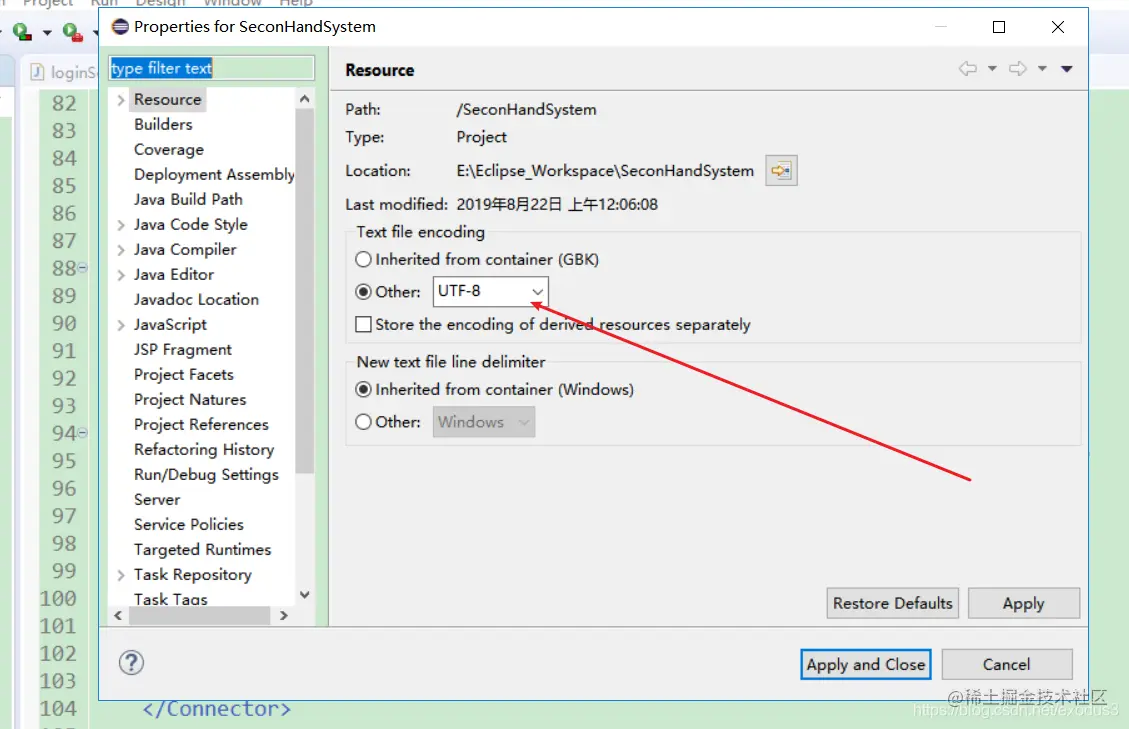
Task: Open the forward history dropdown arrow
Action: [1042, 68]
